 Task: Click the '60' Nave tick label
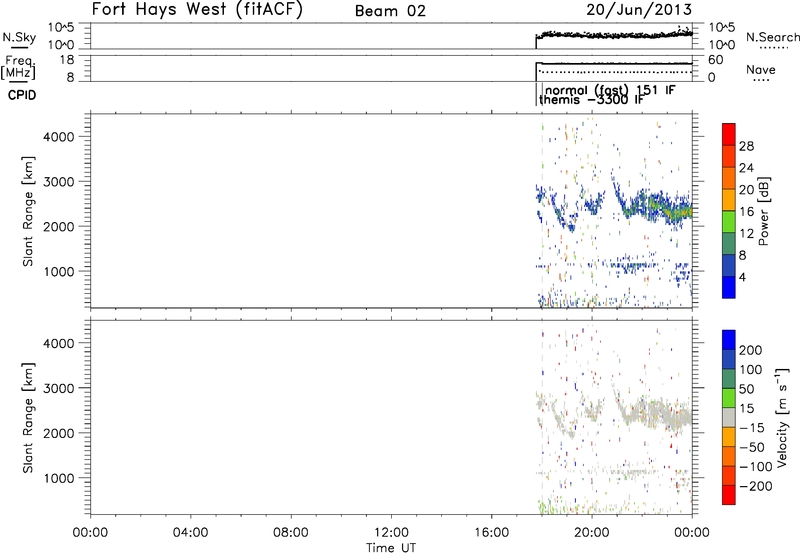[715, 60]
